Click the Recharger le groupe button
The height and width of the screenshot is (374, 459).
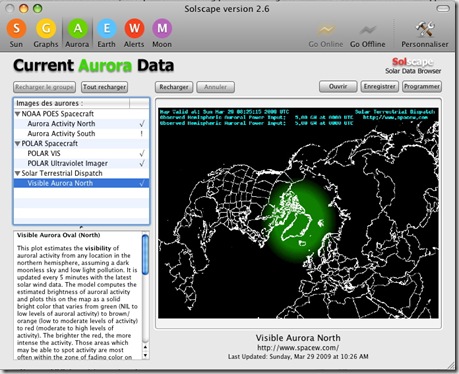click(x=45, y=87)
